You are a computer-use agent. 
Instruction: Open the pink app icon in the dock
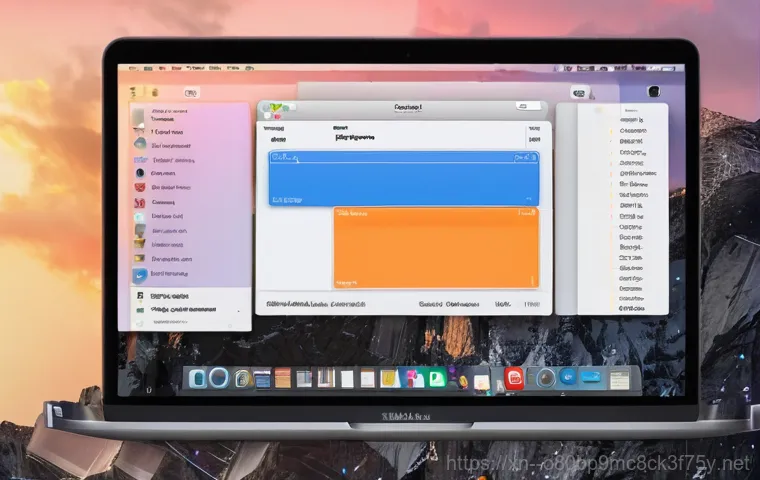coord(413,378)
